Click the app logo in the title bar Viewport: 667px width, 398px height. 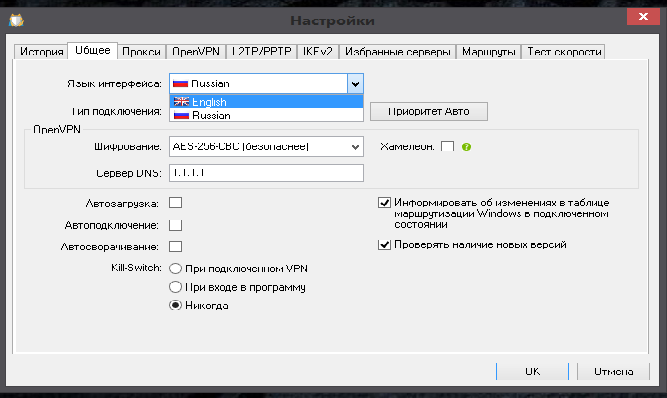coord(16,20)
